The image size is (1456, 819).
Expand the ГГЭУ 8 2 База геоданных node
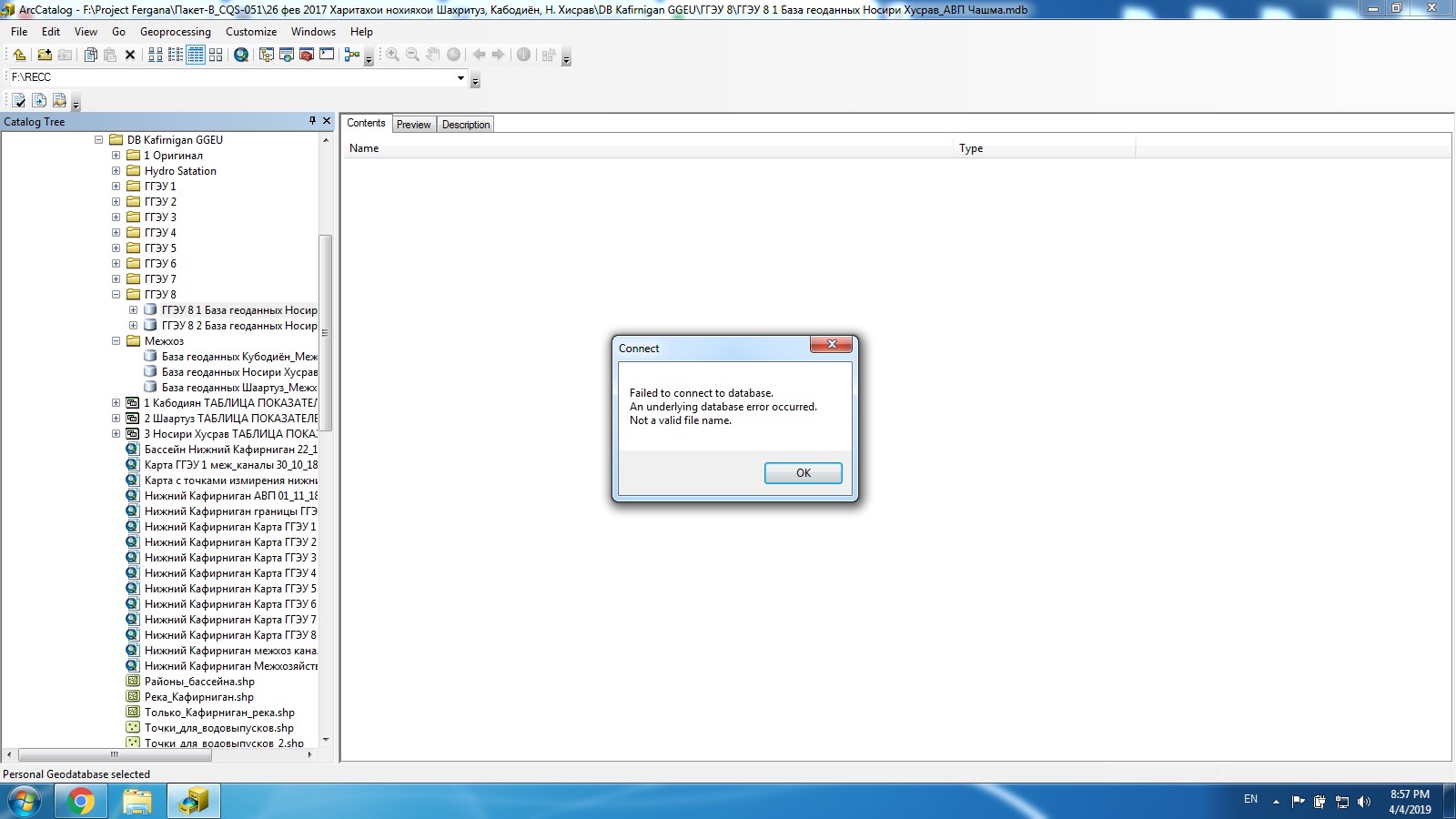[x=133, y=326]
